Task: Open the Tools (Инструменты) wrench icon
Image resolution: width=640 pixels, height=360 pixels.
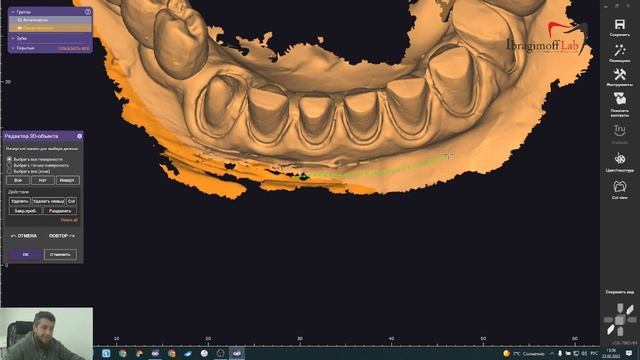Action: point(620,75)
